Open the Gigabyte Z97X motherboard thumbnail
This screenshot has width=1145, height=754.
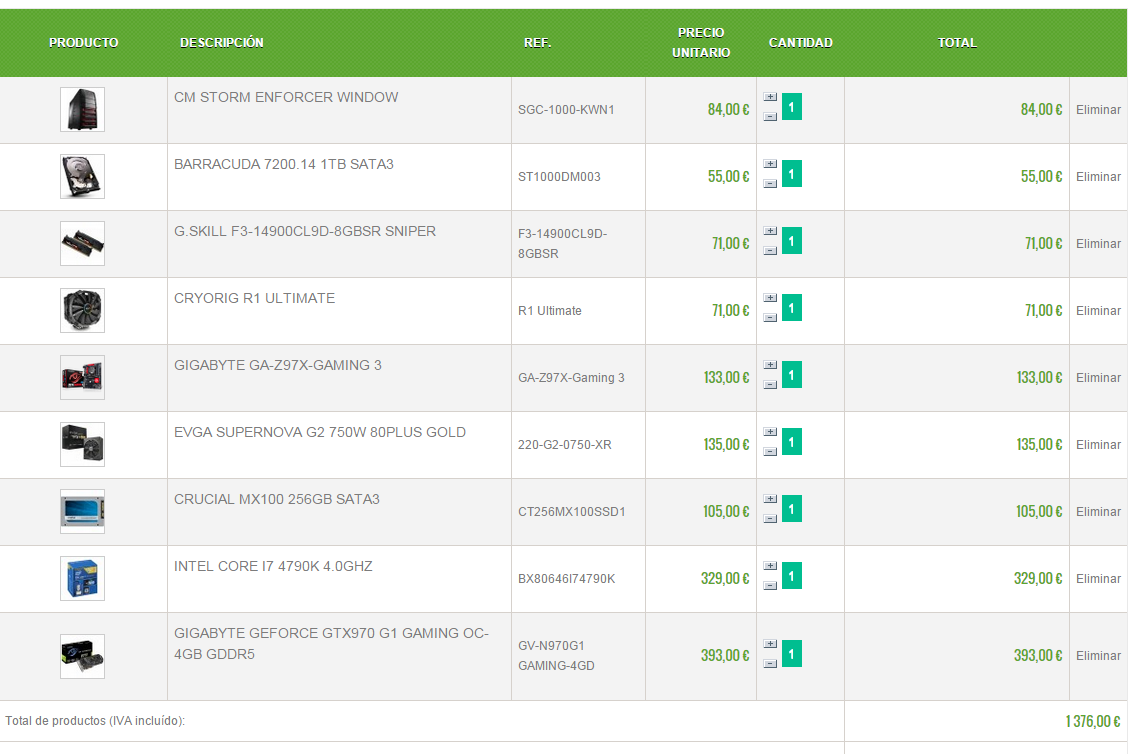coord(83,377)
